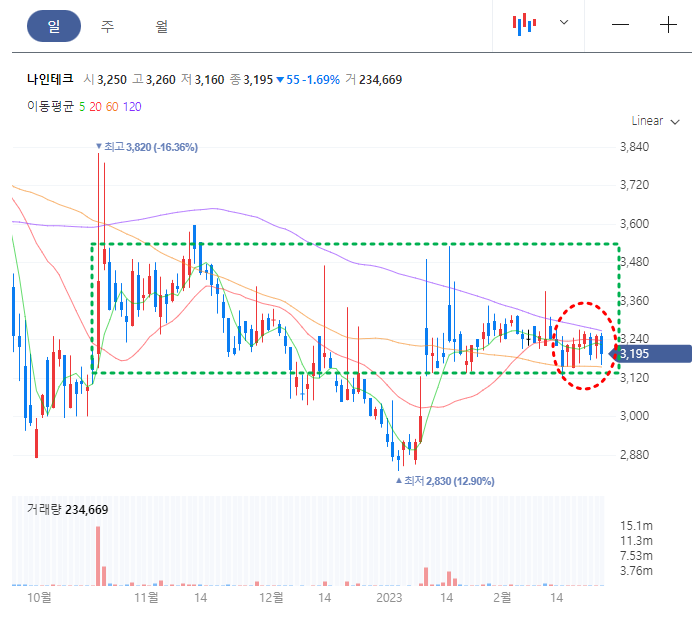The image size is (698, 623).
Task: Click the 3,600 price axis label
Action: click(634, 223)
